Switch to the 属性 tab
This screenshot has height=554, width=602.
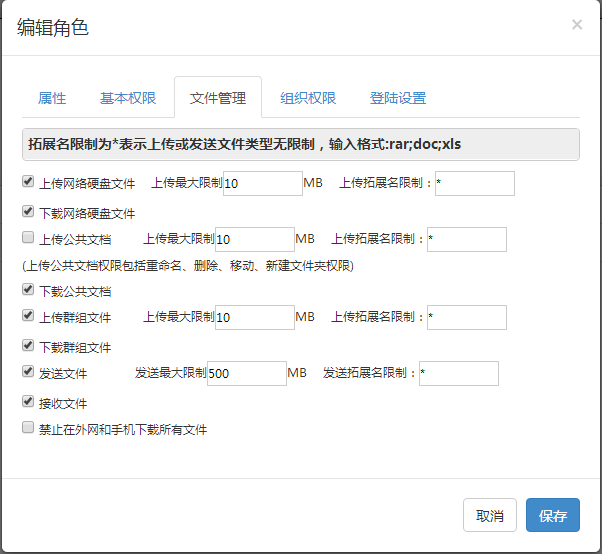tap(52, 98)
